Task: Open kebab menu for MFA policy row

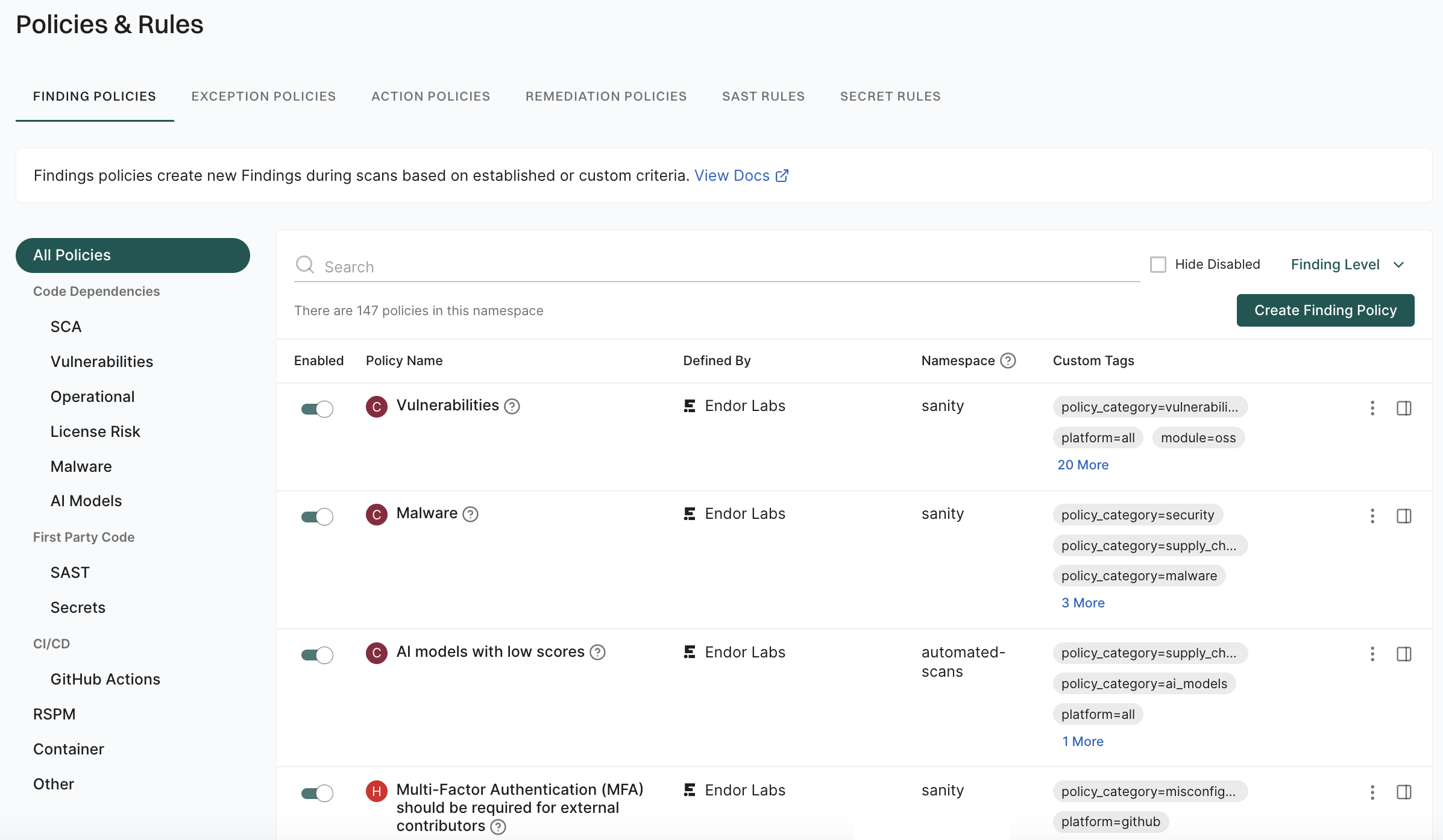Action: pyautogui.click(x=1372, y=792)
